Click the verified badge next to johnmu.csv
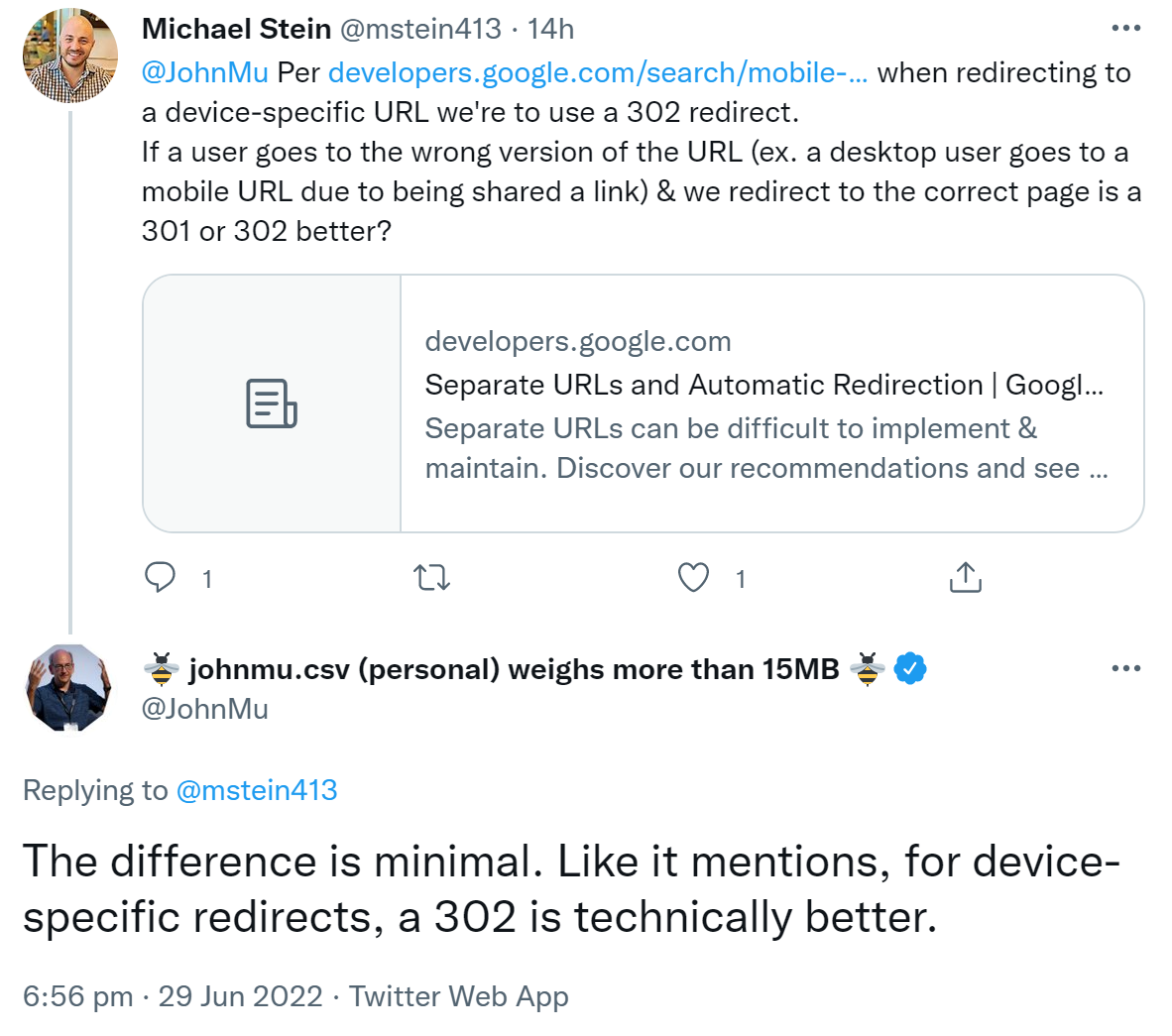The width and height of the screenshot is (1172, 1036). click(909, 668)
